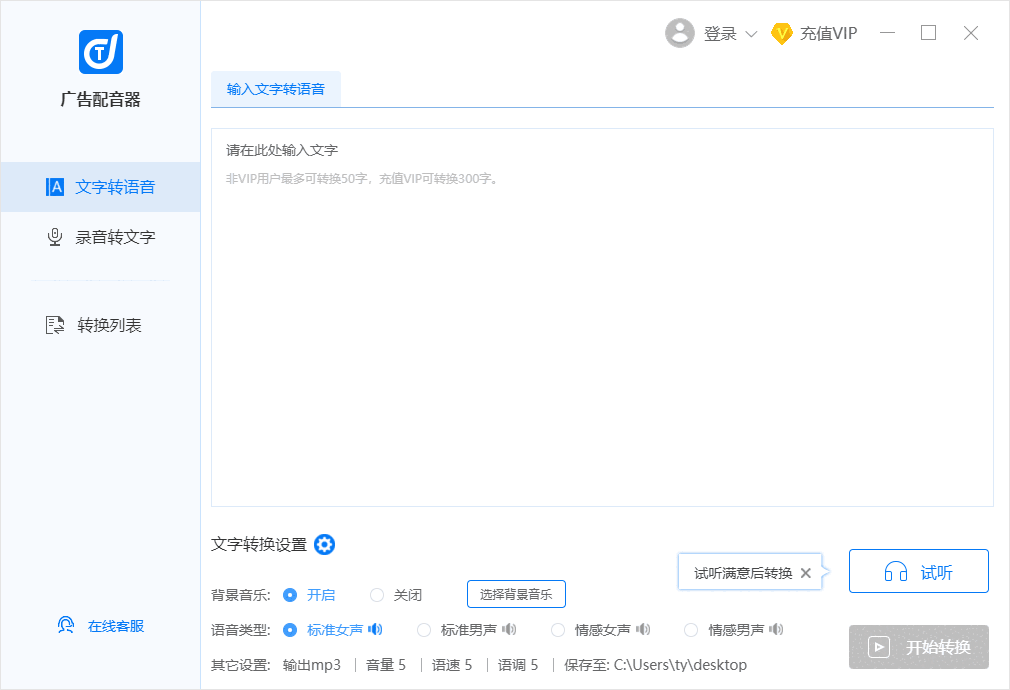Preview 标准男声 with its speaker icon
The image size is (1010, 690).
click(509, 629)
